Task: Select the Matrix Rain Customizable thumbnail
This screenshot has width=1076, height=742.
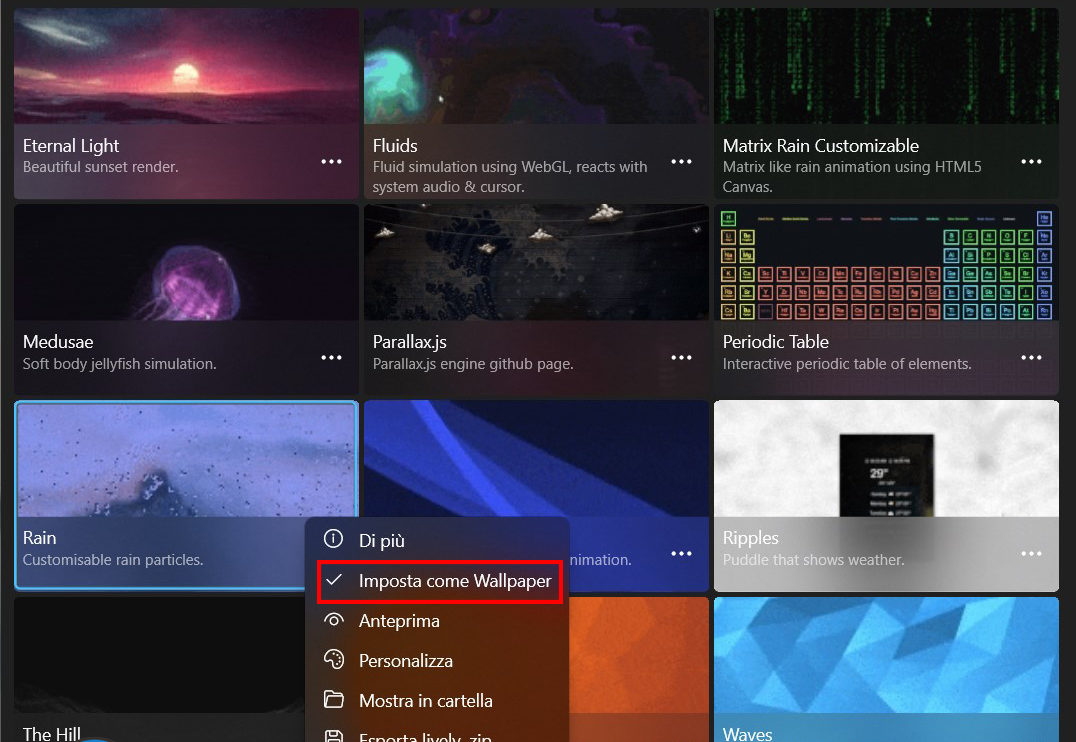Action: point(886,67)
